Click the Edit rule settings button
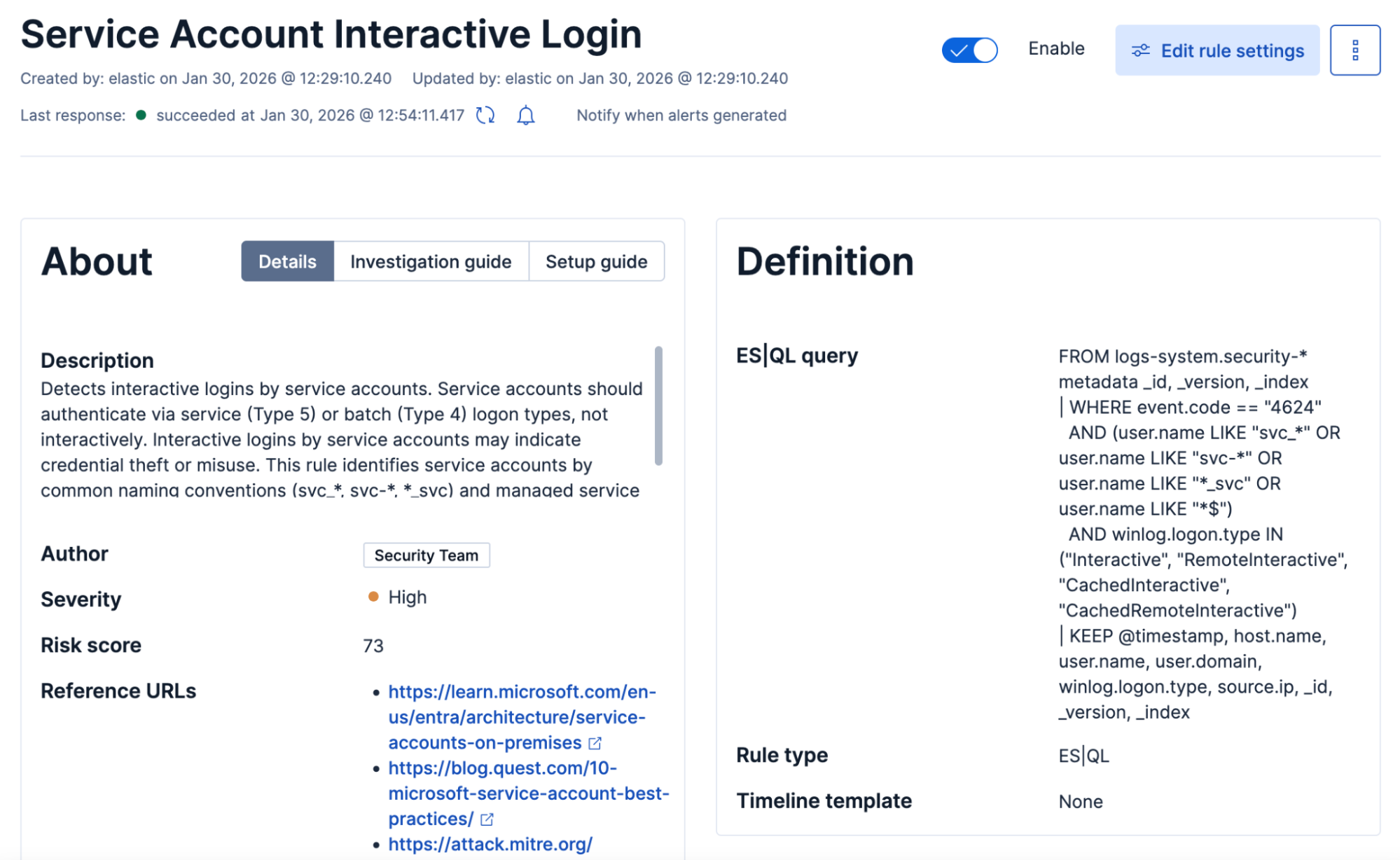The width and height of the screenshot is (1400, 860). (1217, 50)
